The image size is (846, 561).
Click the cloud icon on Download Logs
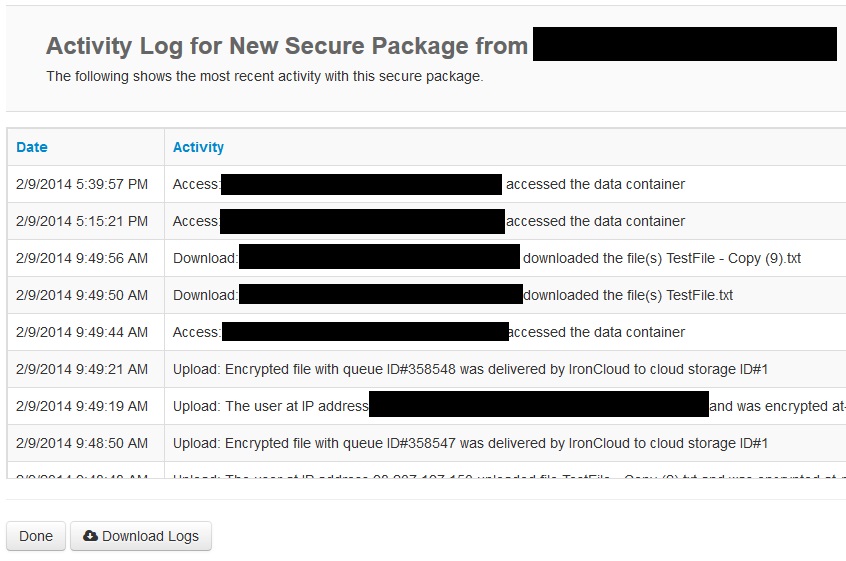(x=90, y=536)
